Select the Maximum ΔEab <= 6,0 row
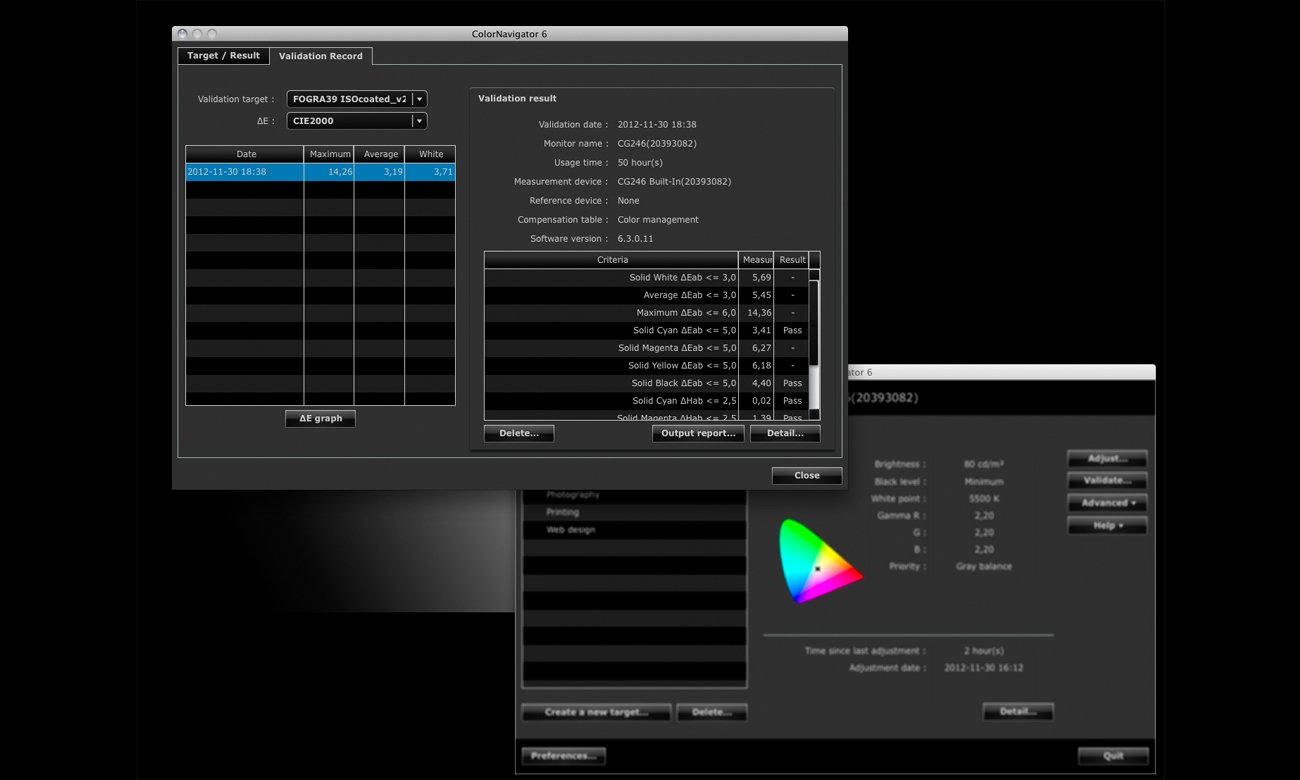Viewport: 1300px width, 780px height. 647,313
